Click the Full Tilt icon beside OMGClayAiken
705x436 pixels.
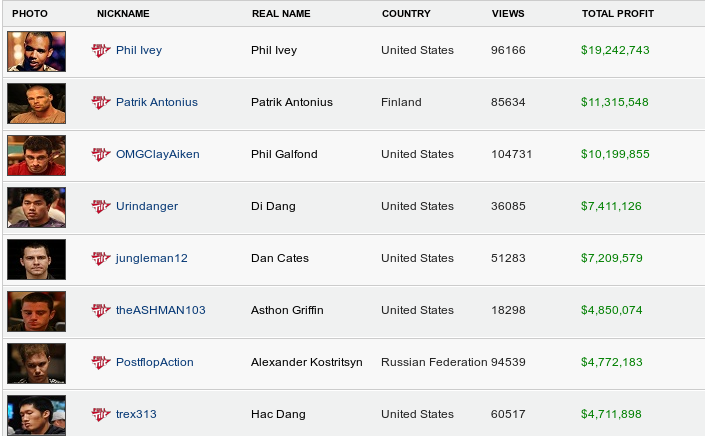click(101, 154)
